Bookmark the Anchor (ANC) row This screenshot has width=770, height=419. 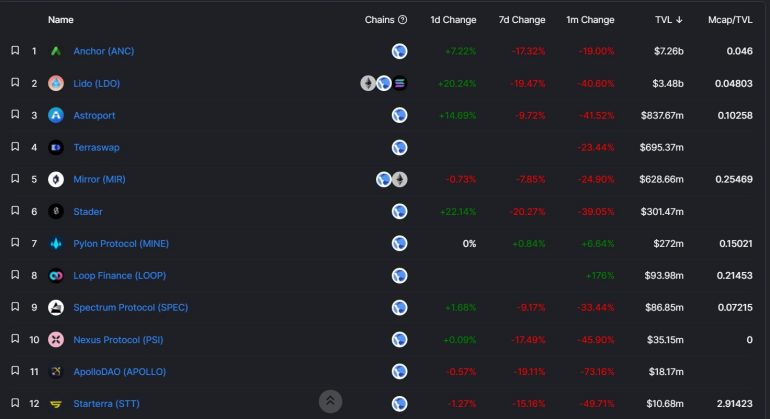click(15, 50)
